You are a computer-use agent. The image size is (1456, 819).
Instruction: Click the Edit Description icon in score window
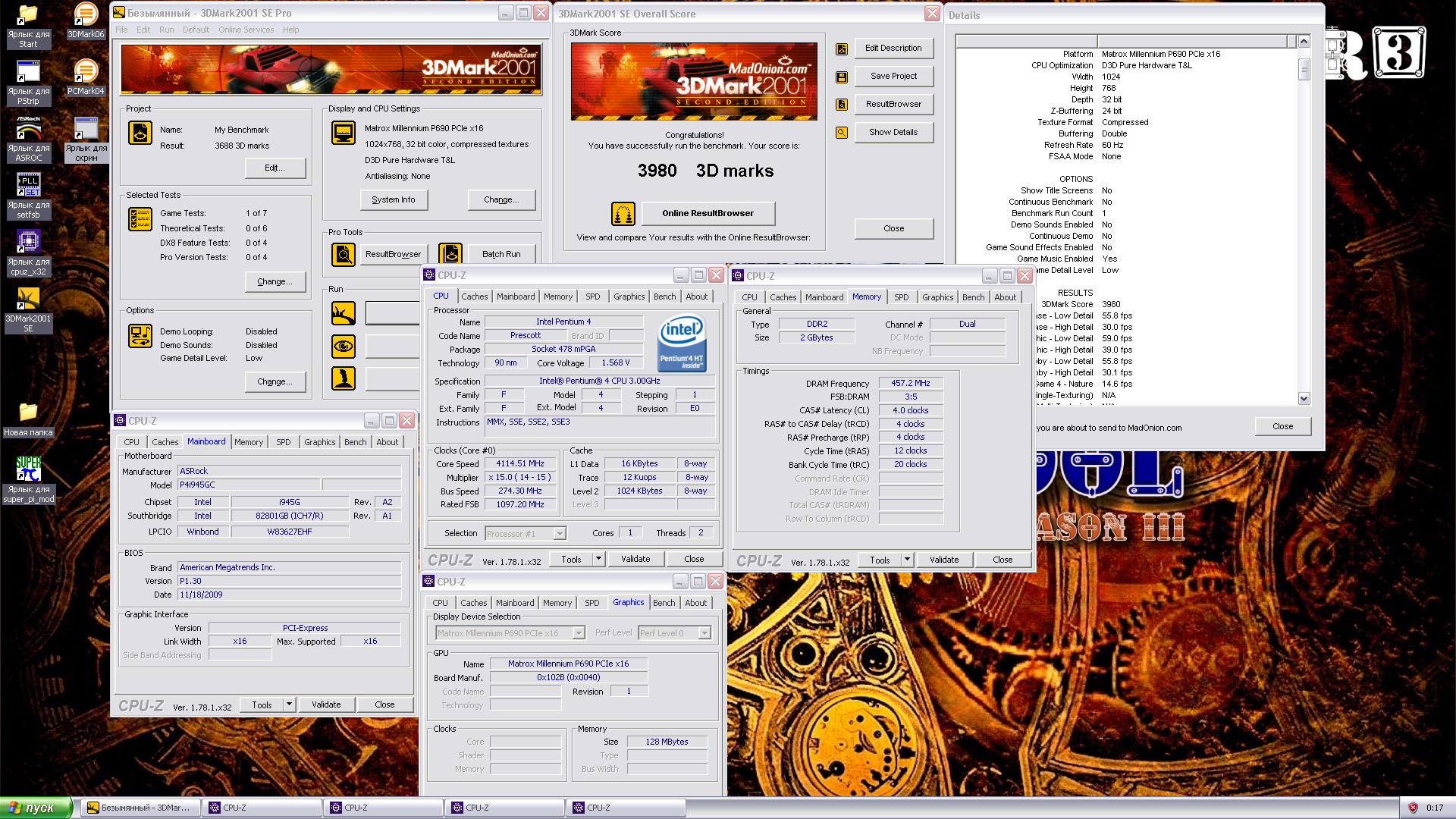[x=842, y=49]
